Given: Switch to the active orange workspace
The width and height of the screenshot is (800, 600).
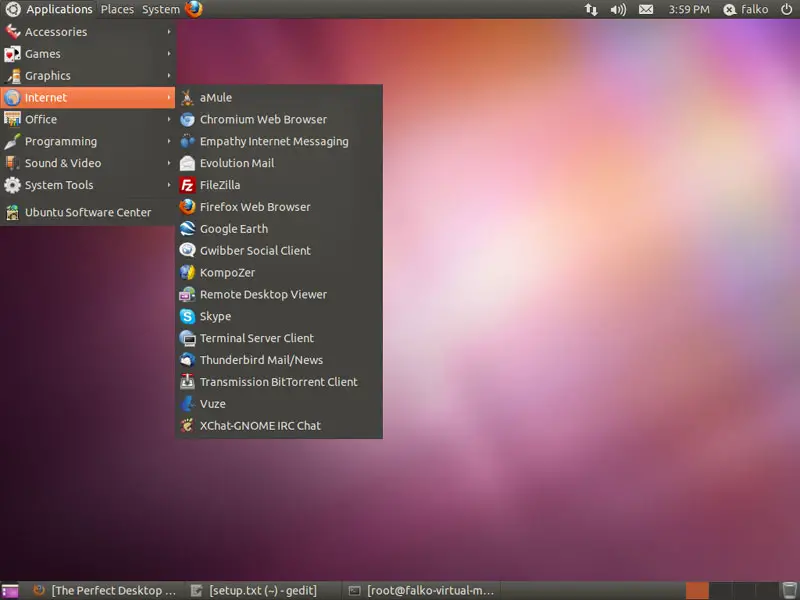Looking at the screenshot, I should pyautogui.click(x=697, y=591).
